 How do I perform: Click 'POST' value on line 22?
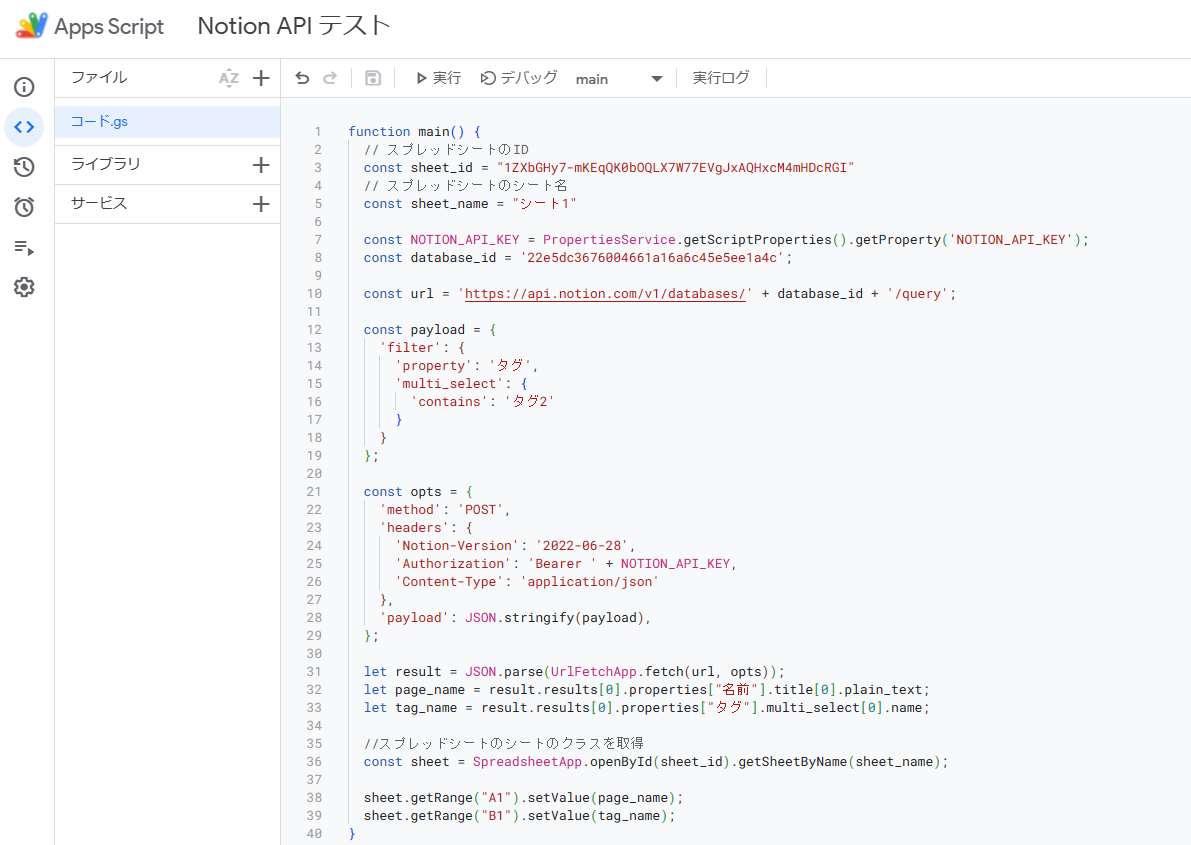point(481,510)
